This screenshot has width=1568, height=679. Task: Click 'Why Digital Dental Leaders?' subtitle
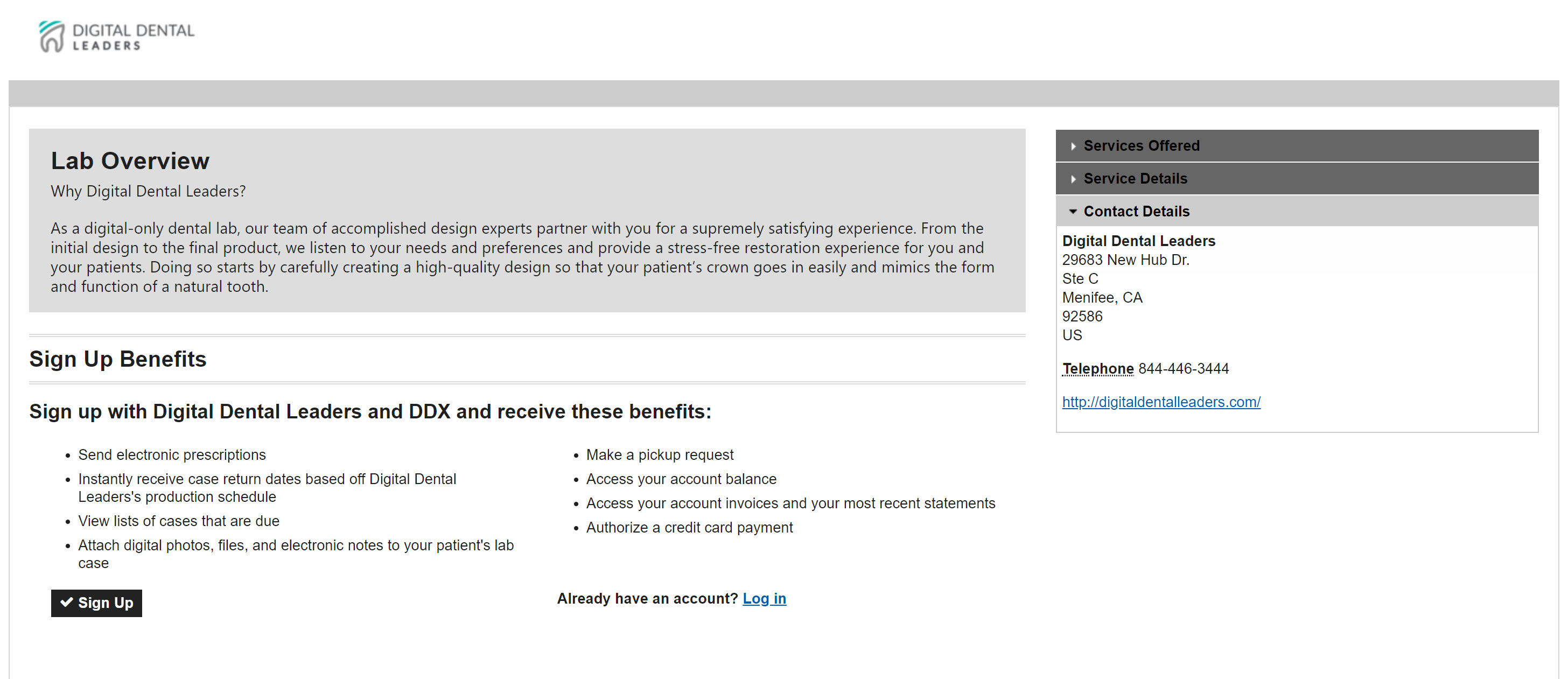(x=148, y=191)
